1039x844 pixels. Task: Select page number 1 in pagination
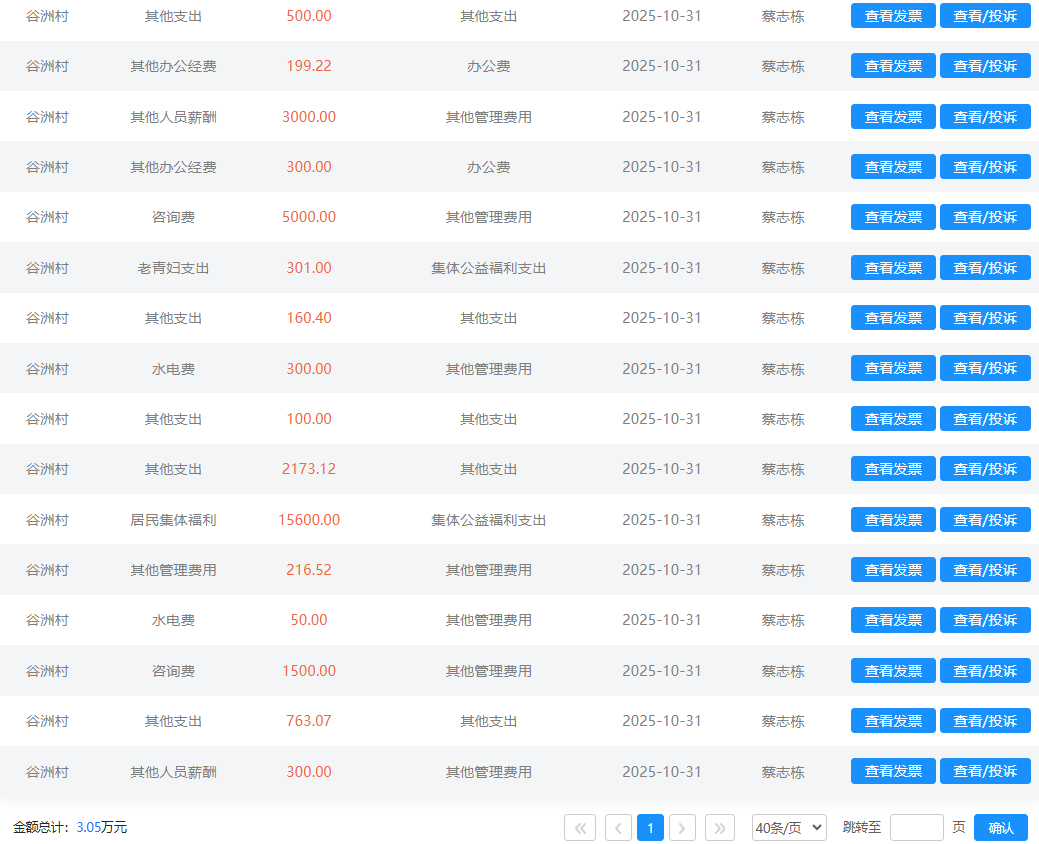(650, 827)
